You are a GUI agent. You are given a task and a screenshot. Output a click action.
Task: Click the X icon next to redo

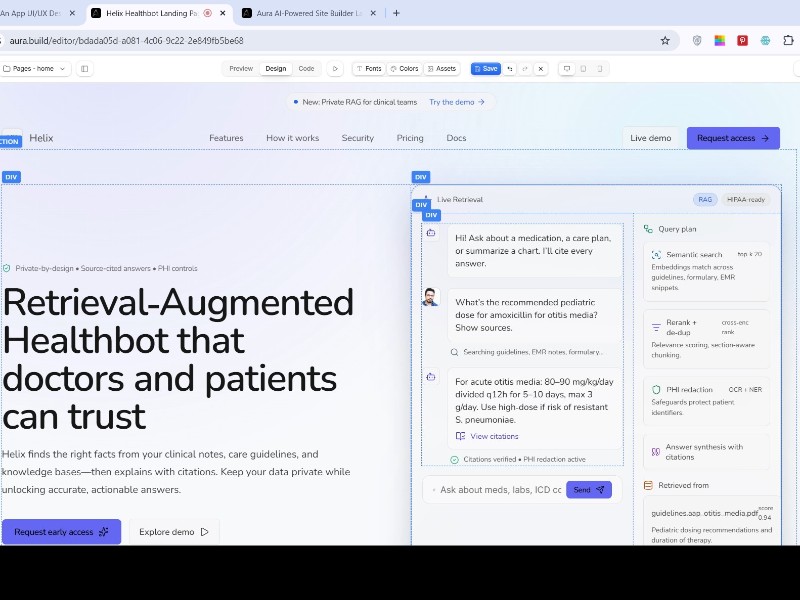pos(541,69)
